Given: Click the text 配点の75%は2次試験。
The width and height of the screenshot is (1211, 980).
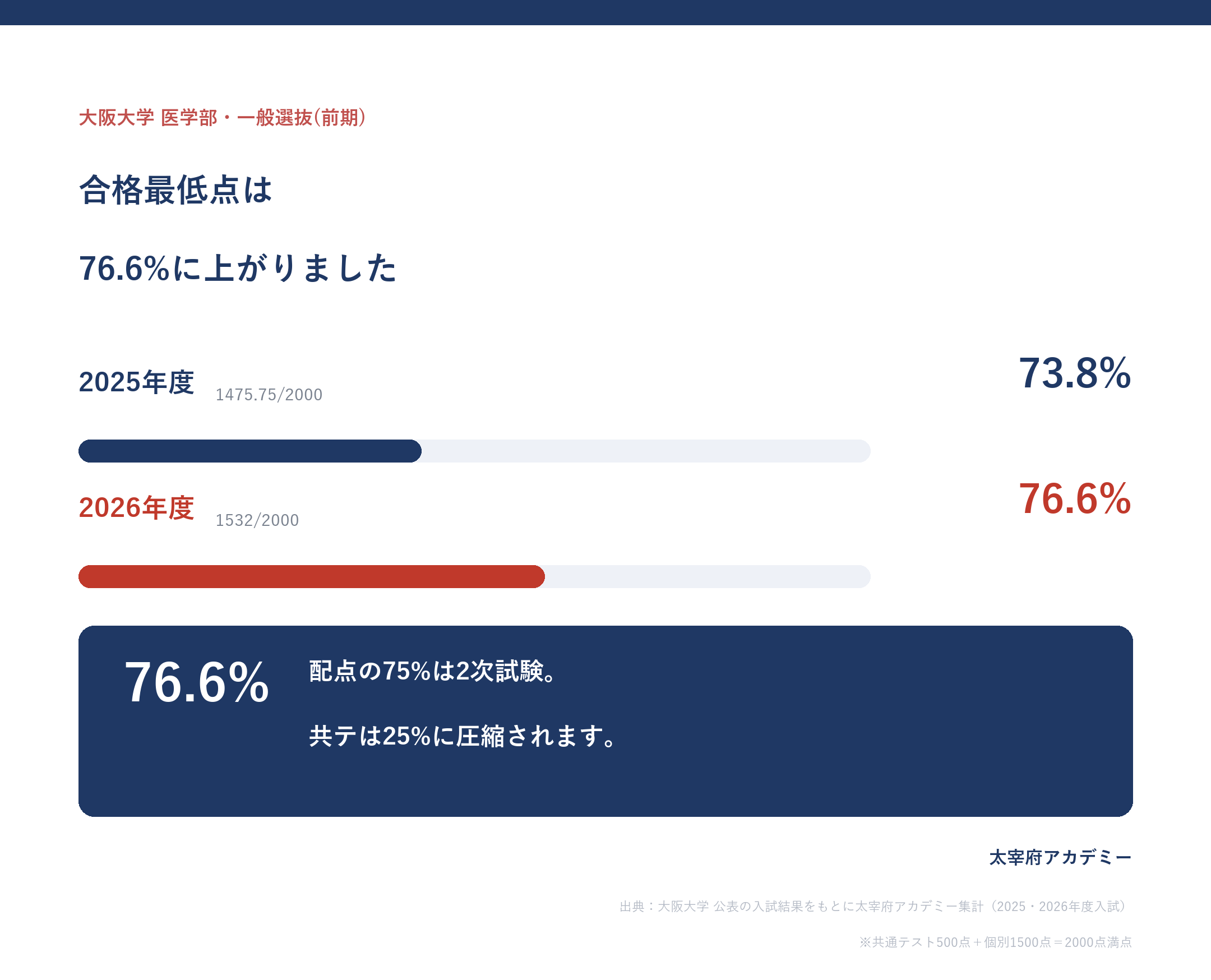Looking at the screenshot, I should pos(433,671).
